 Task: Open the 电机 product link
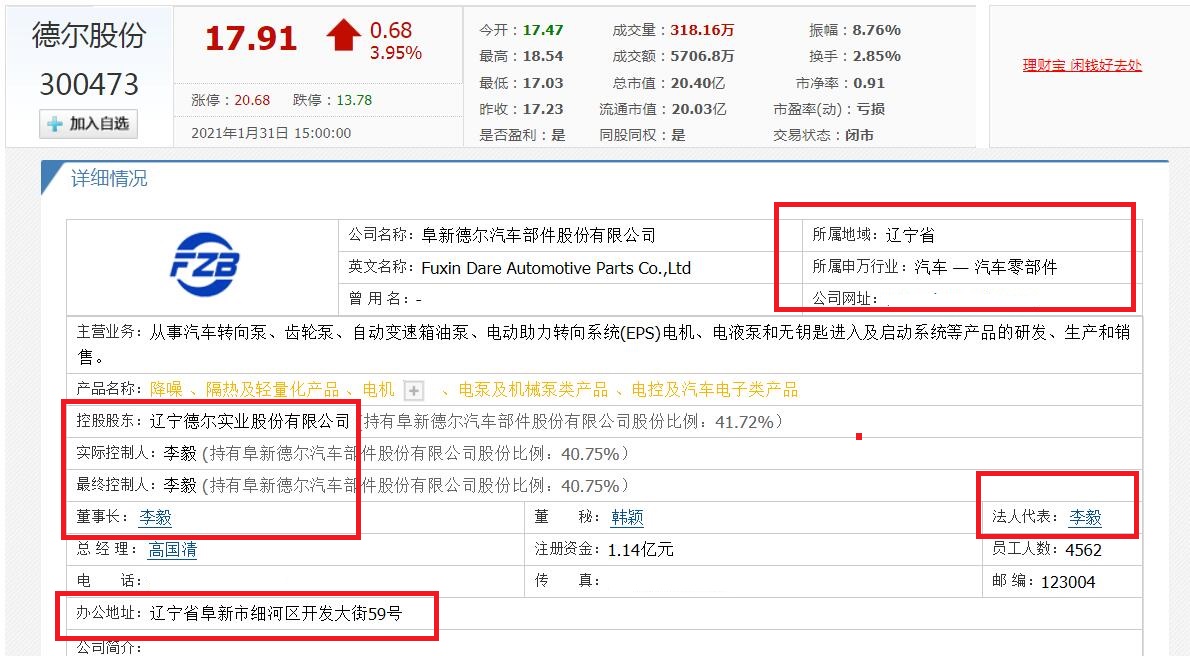379,390
